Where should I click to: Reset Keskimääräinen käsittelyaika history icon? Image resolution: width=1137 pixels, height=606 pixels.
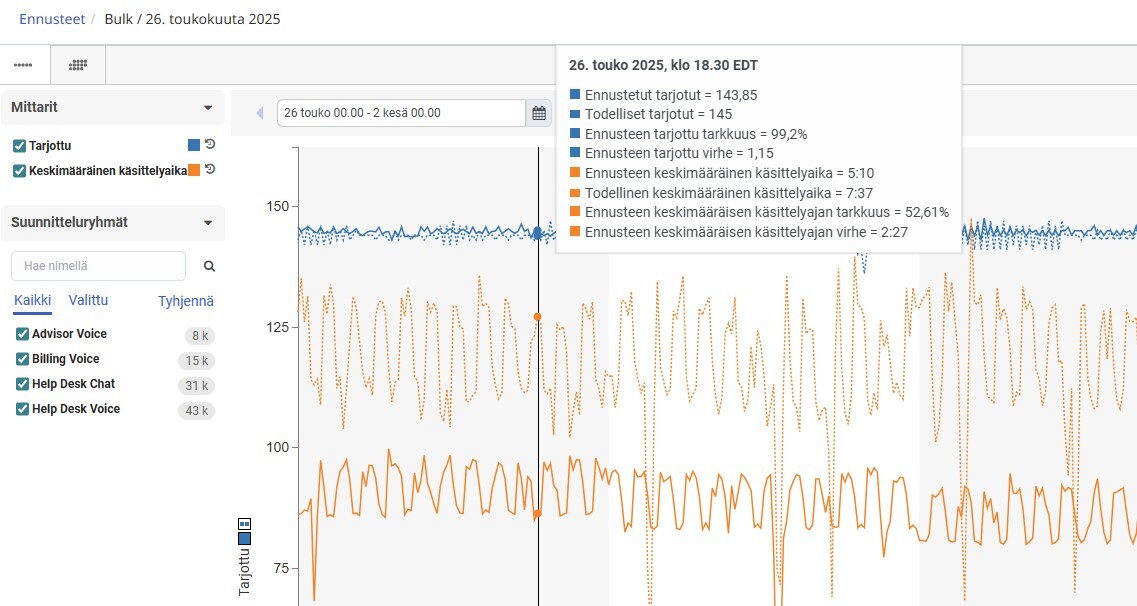[x=210, y=170]
